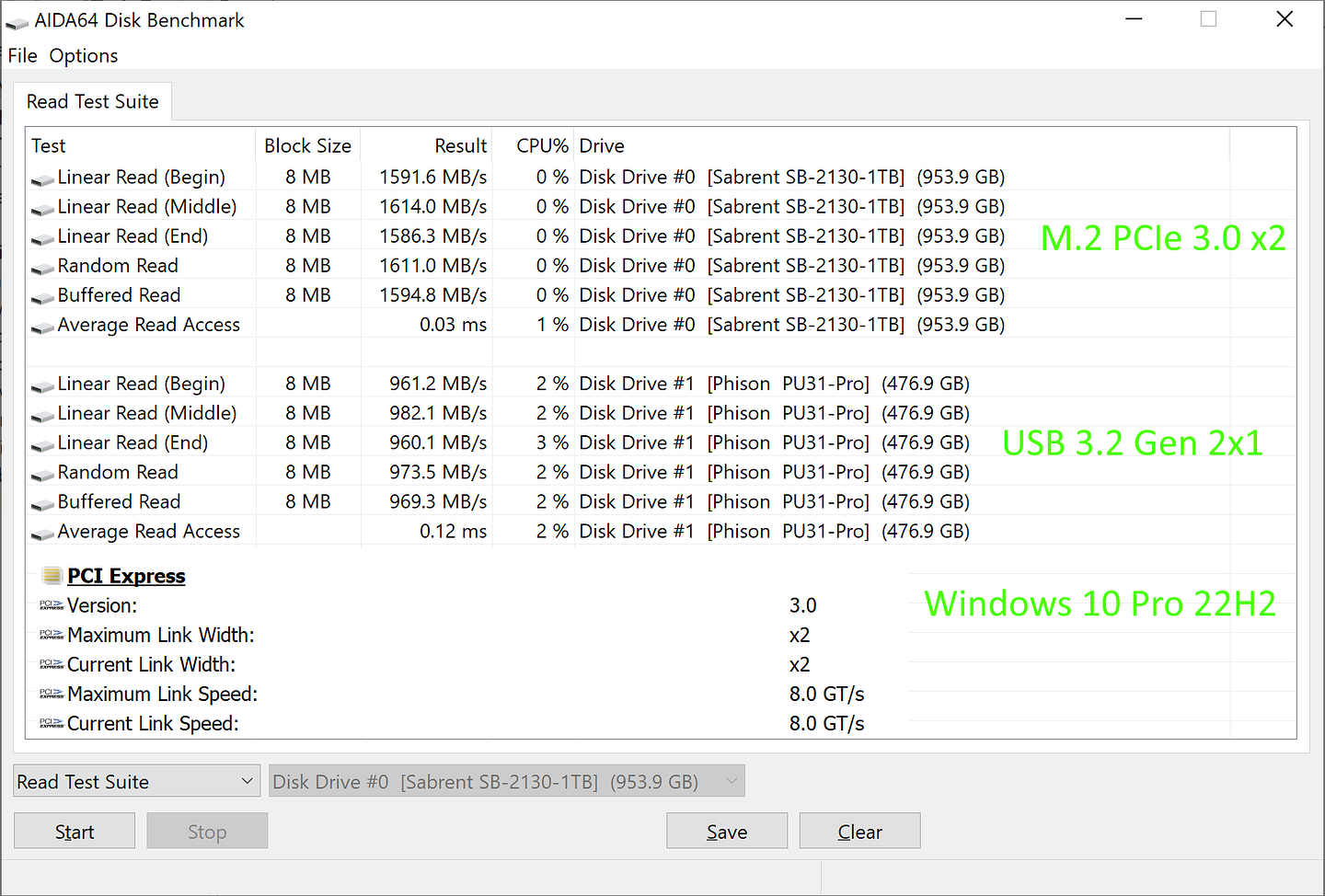The height and width of the screenshot is (896, 1325).
Task: Click the icon beside Current Link Width
Action: pyautogui.click(x=51, y=664)
